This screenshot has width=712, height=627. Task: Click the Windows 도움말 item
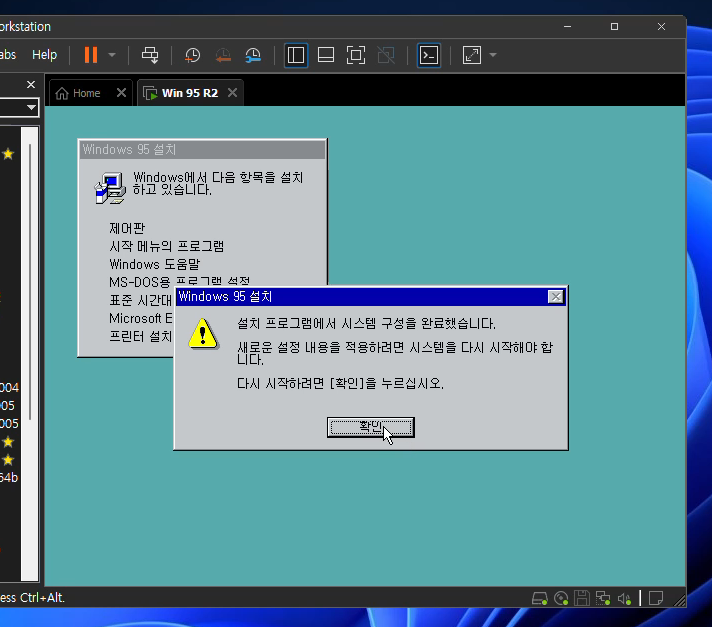154,264
